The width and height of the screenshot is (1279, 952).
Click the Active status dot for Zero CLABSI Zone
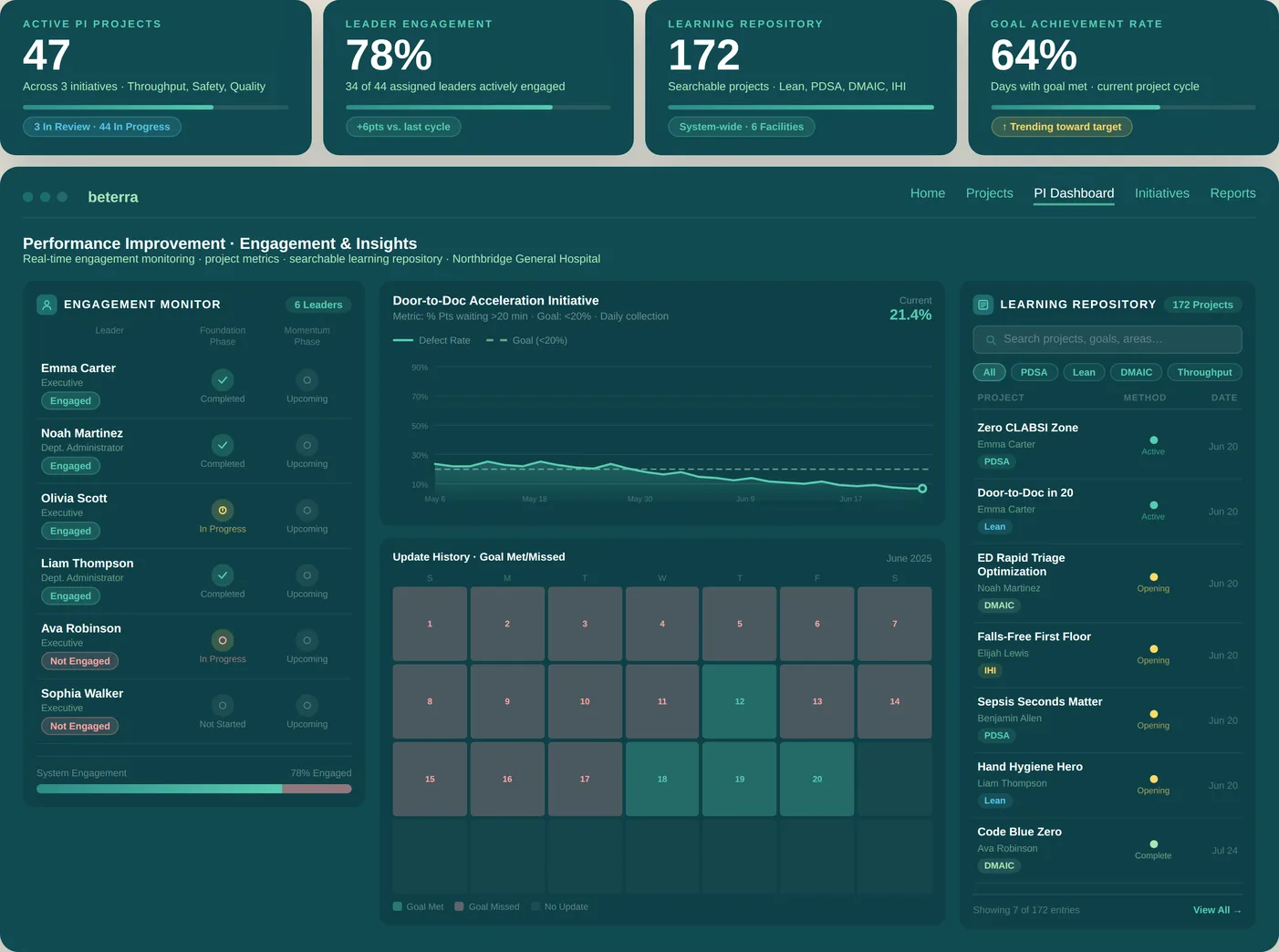1153,440
